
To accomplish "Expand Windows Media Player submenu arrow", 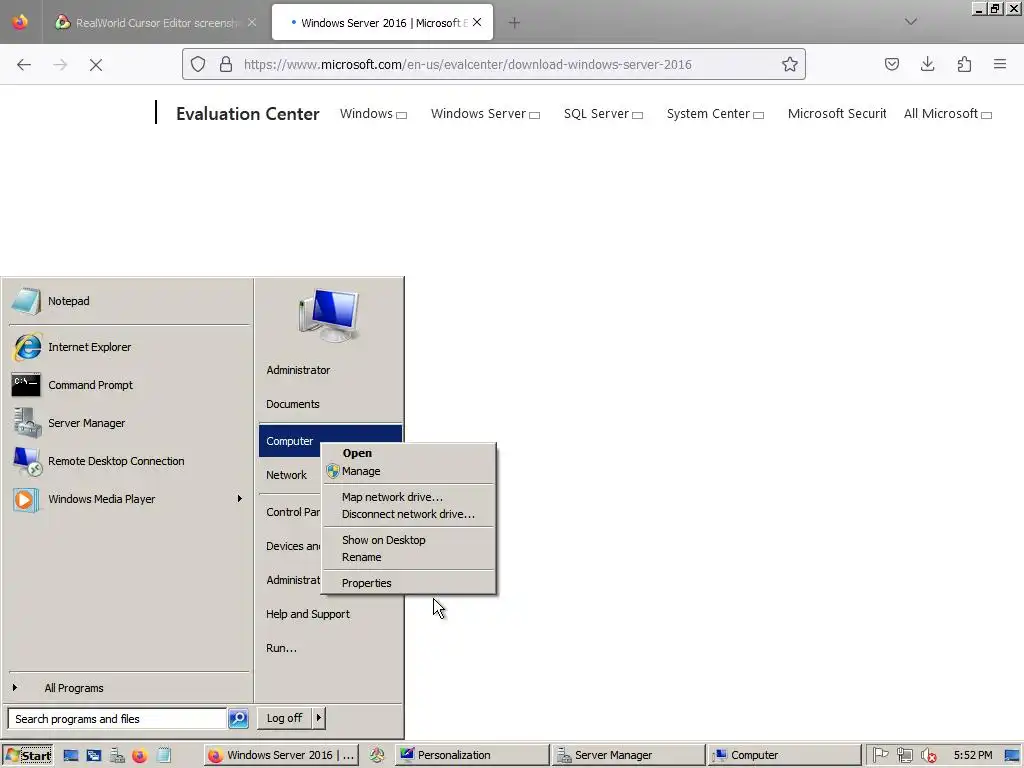I will click(240, 498).
